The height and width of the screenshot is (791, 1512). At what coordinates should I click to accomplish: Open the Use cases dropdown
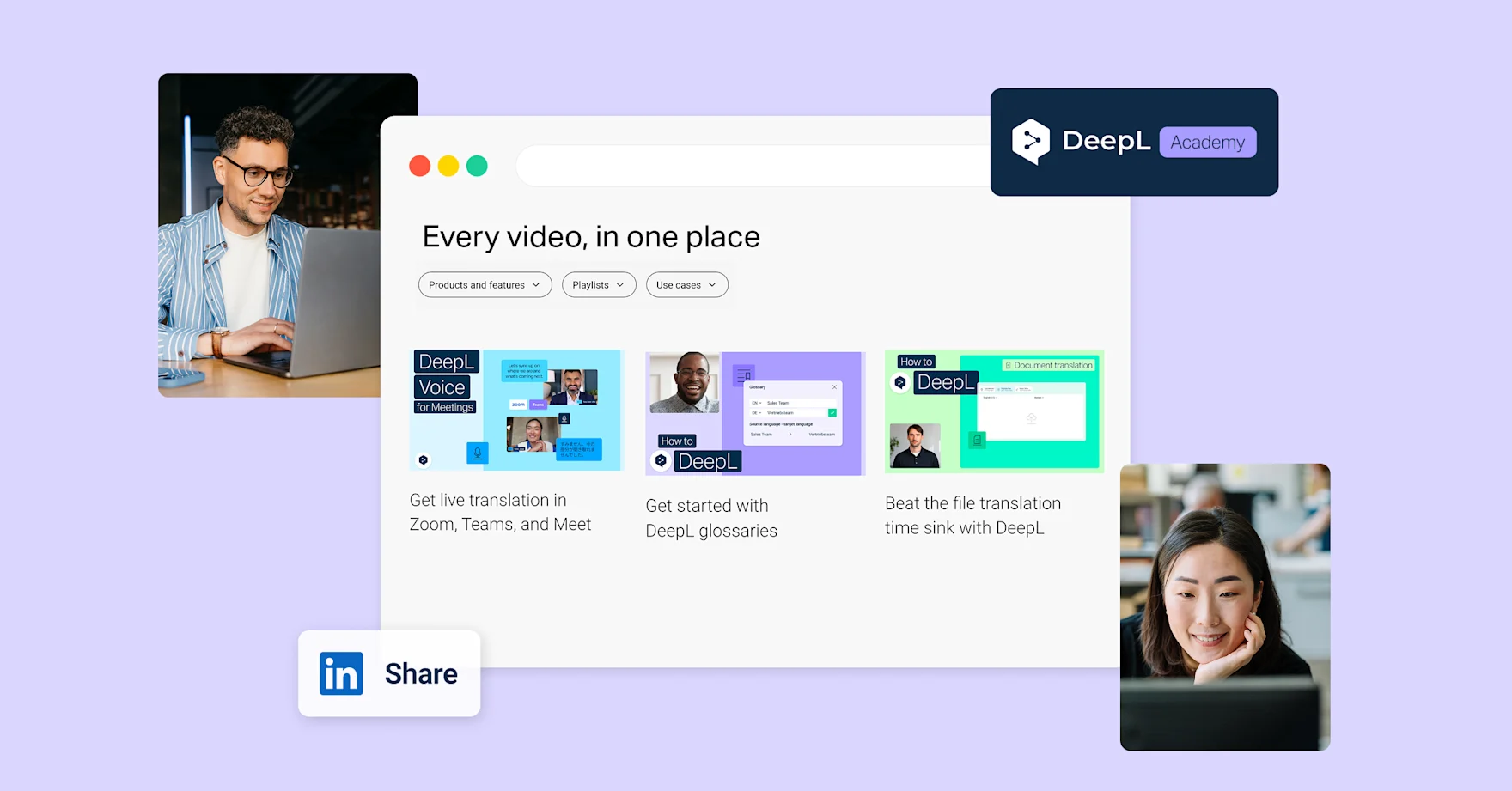(687, 285)
